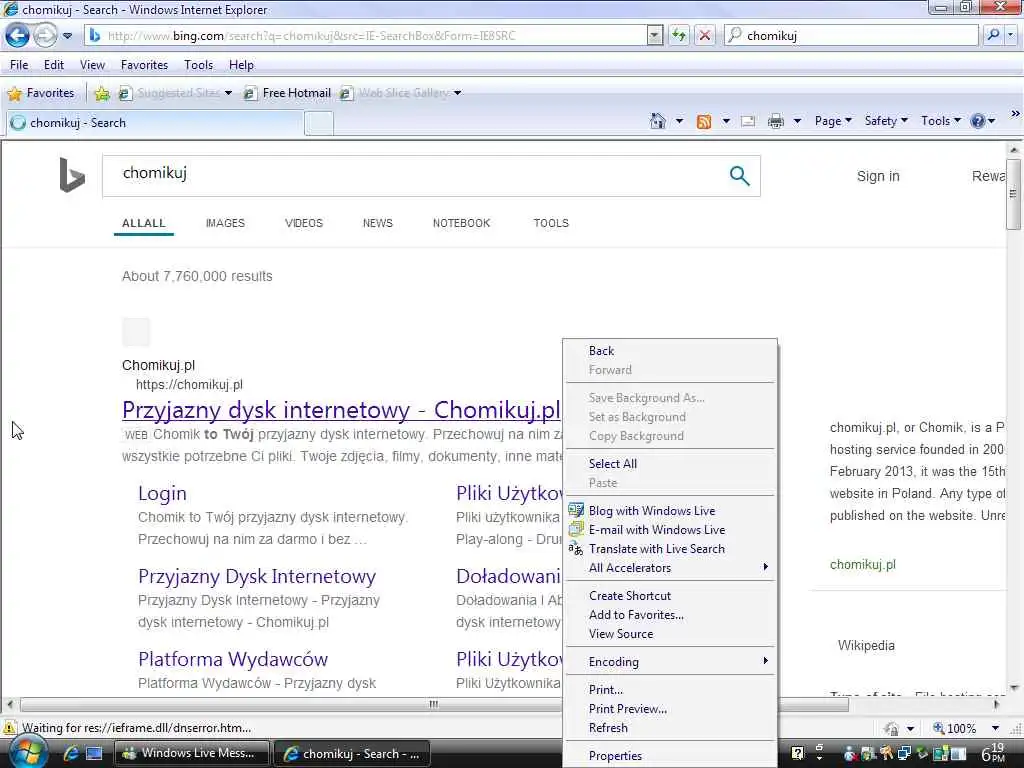Click the Home icon in command bar
Screen dimensions: 1024x768
pos(658,121)
